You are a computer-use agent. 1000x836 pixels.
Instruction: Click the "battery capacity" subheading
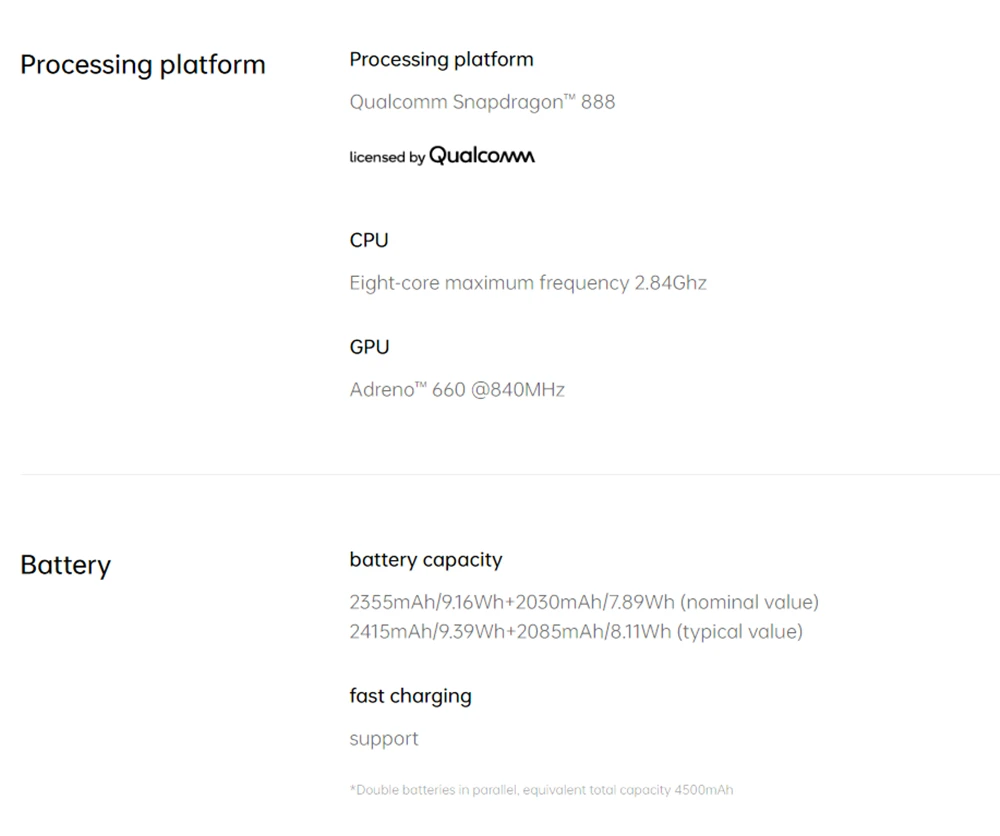[426, 560]
